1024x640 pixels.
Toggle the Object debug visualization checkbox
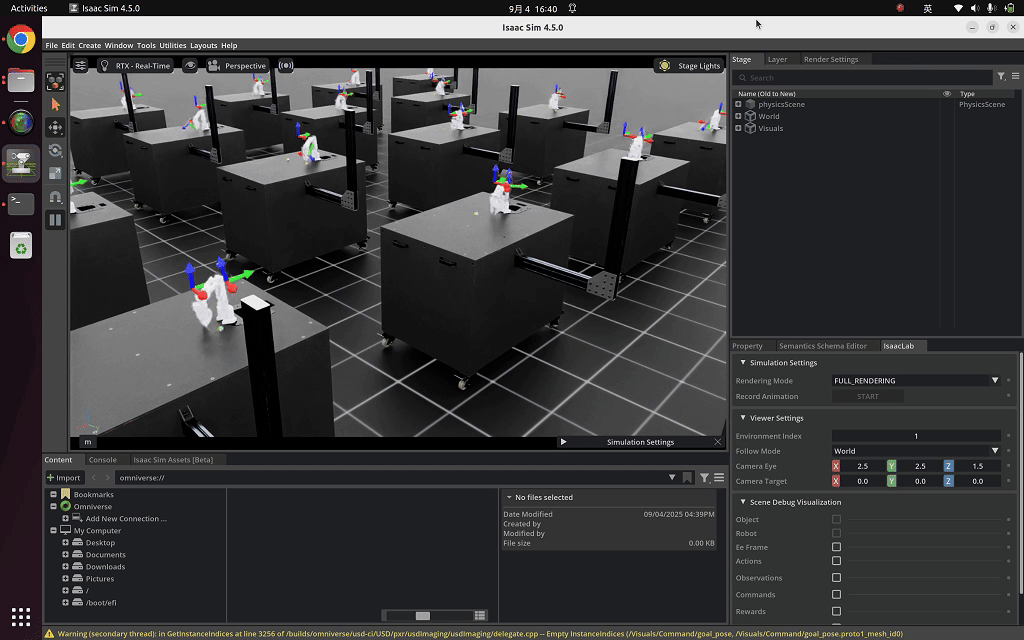coord(837,519)
